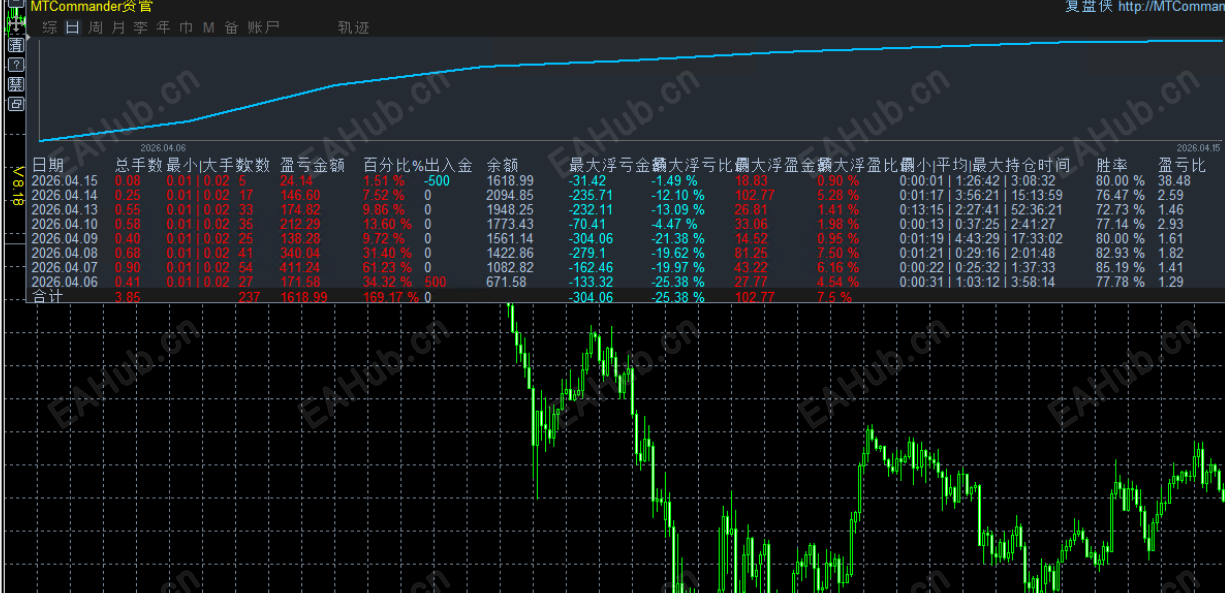Select the M tab

[x=208, y=28]
